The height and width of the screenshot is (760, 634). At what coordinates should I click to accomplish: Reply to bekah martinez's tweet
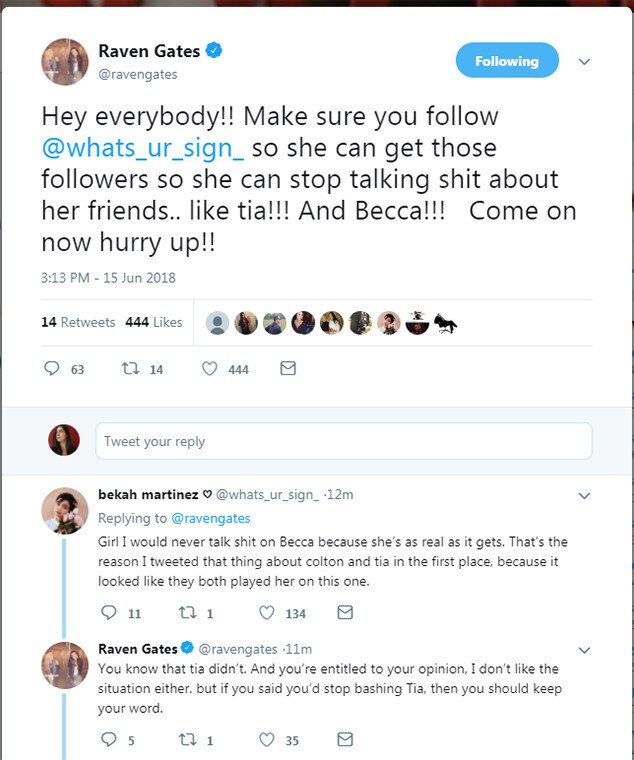(109, 612)
